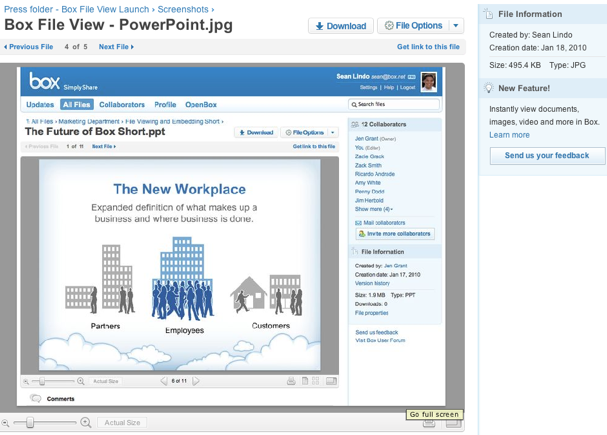Image resolution: width=607 pixels, height=435 pixels.
Task: Click collaborator 'Amy White'
Action: pyautogui.click(x=368, y=183)
